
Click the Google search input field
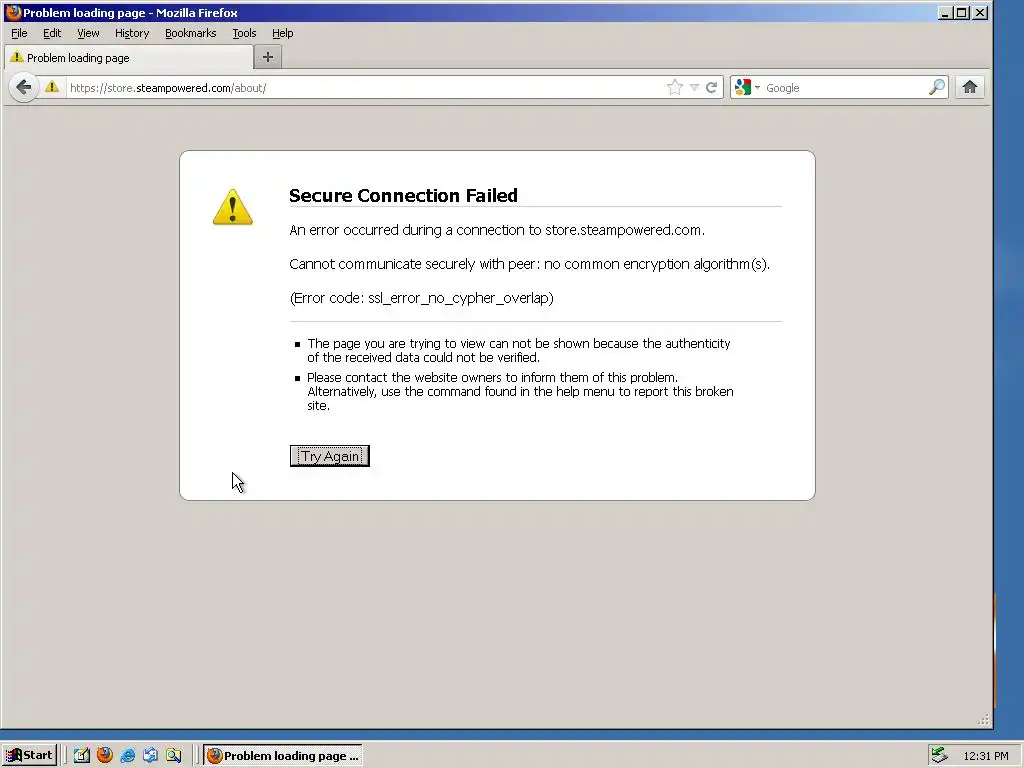pos(844,88)
